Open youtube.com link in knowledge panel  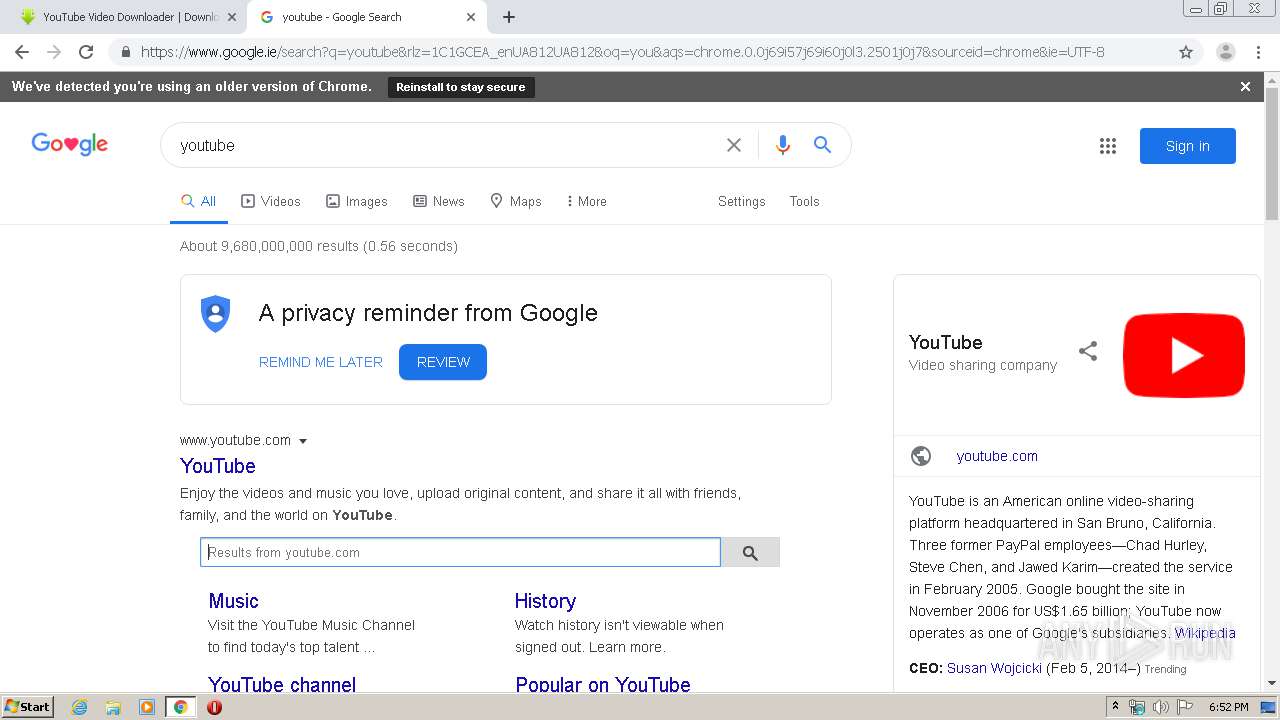tap(997, 456)
